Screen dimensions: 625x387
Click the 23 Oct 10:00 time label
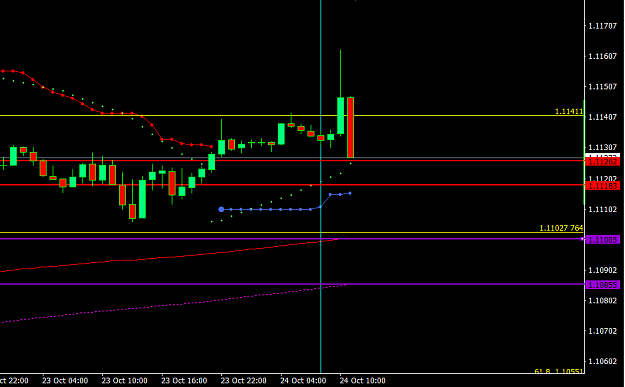pyautogui.click(x=124, y=381)
